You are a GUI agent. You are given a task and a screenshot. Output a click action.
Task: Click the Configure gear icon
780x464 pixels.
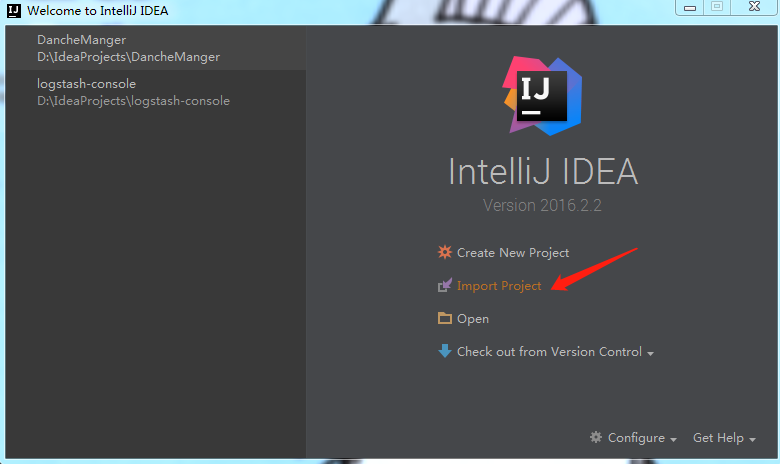pos(596,437)
